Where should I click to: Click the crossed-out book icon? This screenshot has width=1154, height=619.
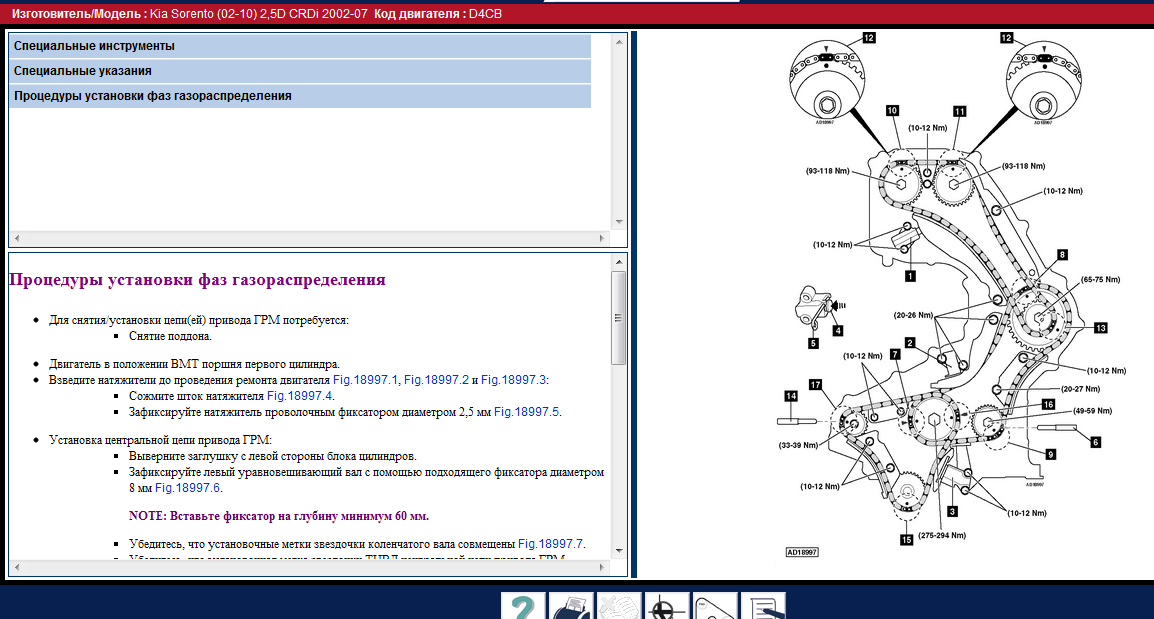pos(619,606)
